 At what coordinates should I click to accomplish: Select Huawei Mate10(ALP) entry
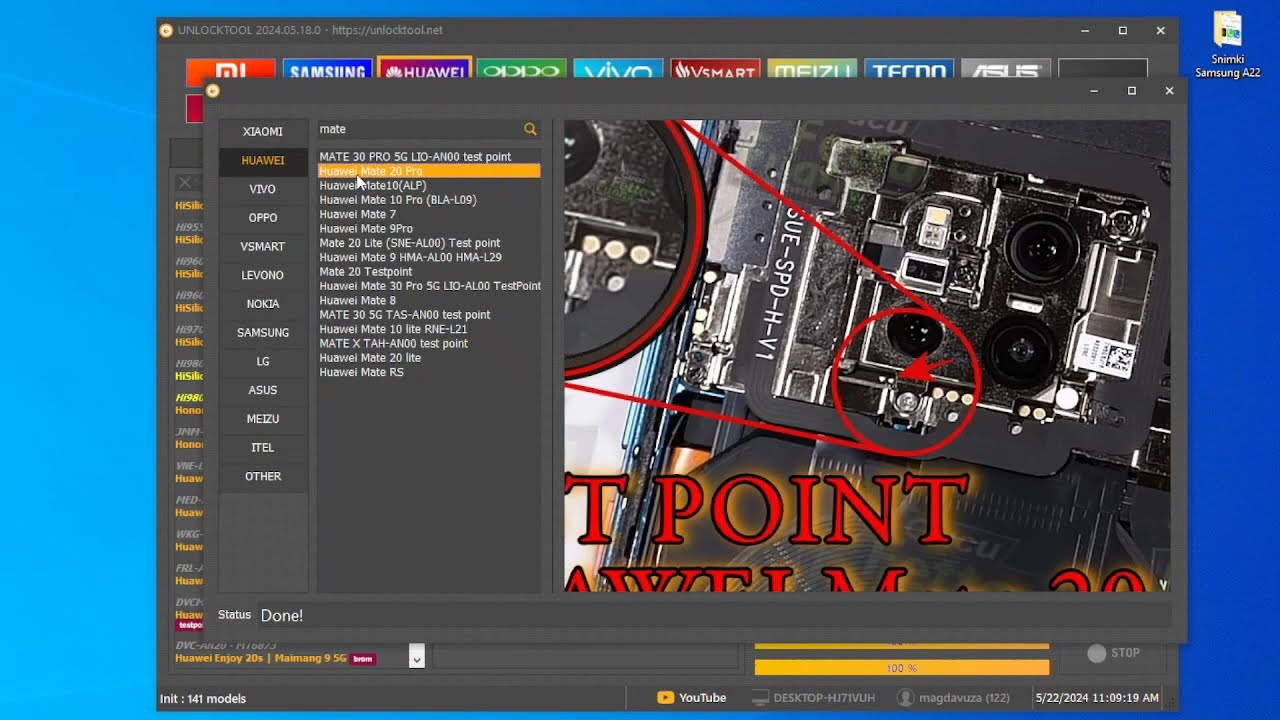tap(429, 186)
